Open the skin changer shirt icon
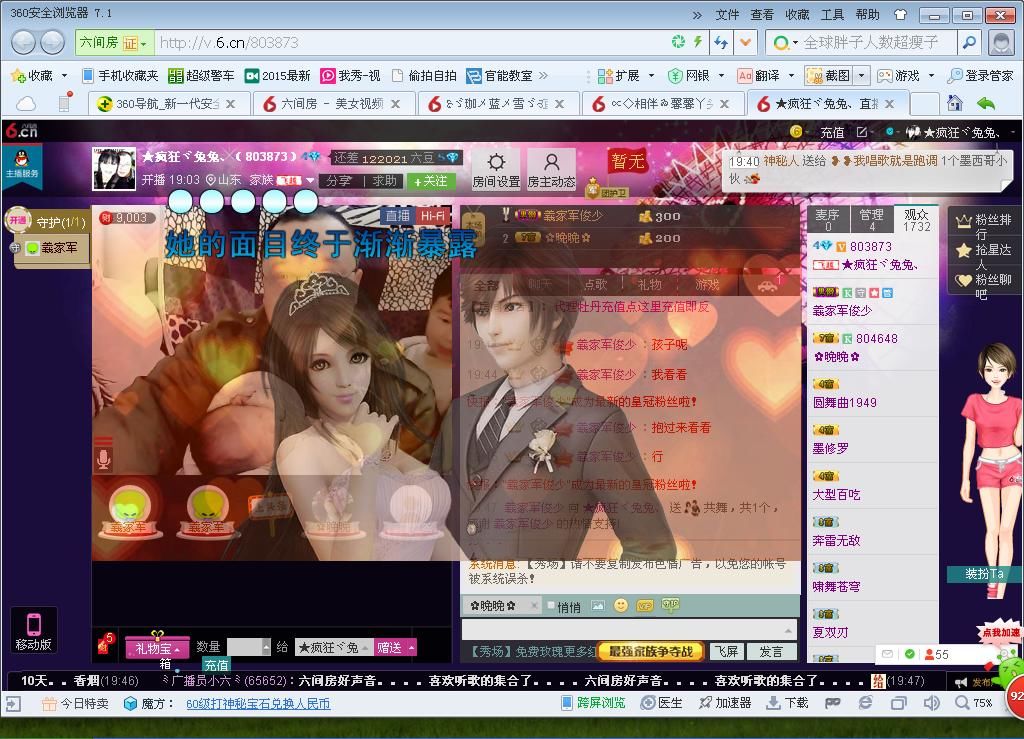The width and height of the screenshot is (1024, 739). point(901,14)
